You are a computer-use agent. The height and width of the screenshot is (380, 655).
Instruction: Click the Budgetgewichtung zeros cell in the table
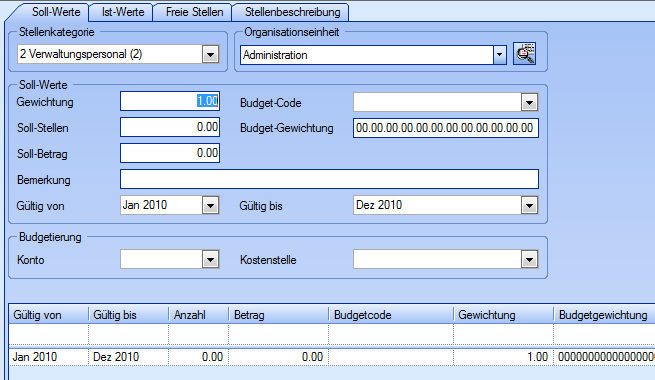604,357
